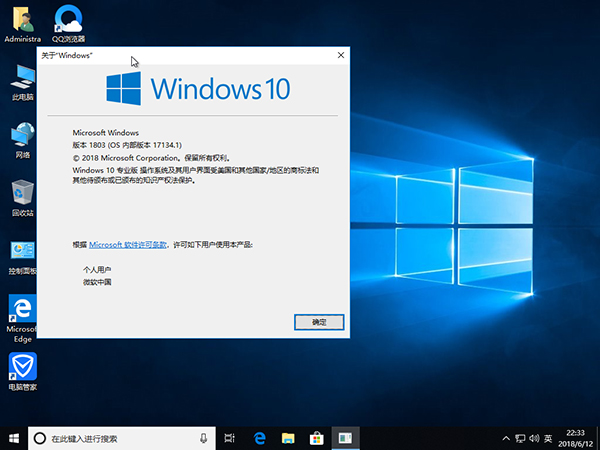600x450 pixels.
Task: Show hidden tray icons chevron
Action: tap(506, 438)
